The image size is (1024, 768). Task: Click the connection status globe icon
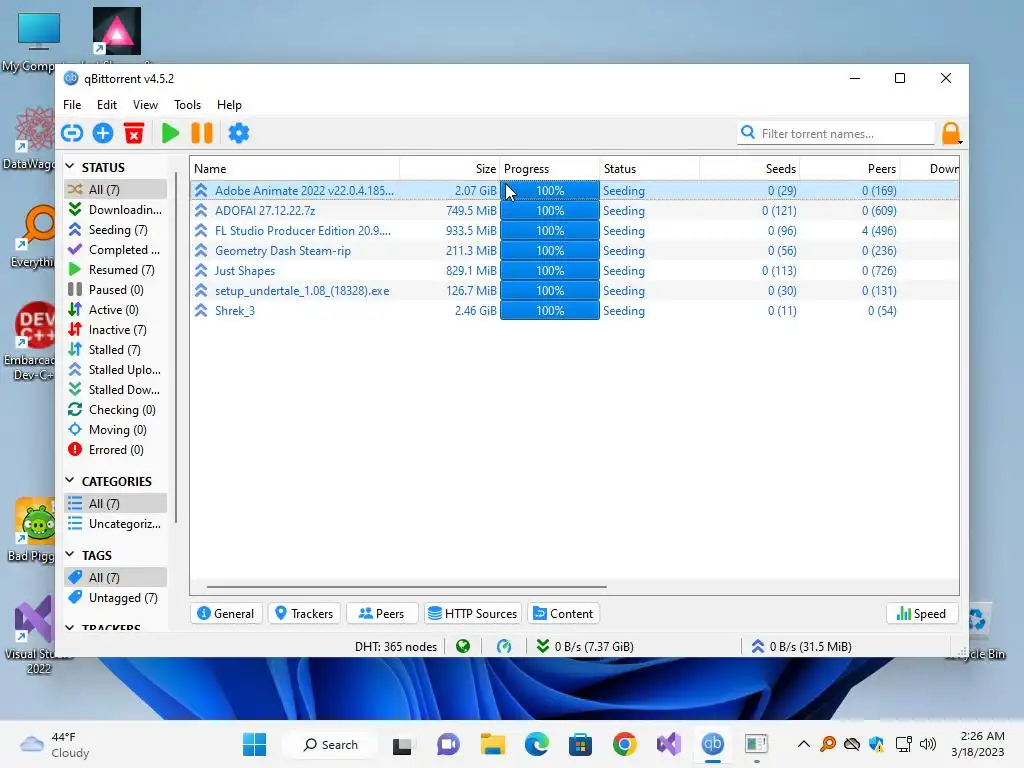click(x=463, y=647)
